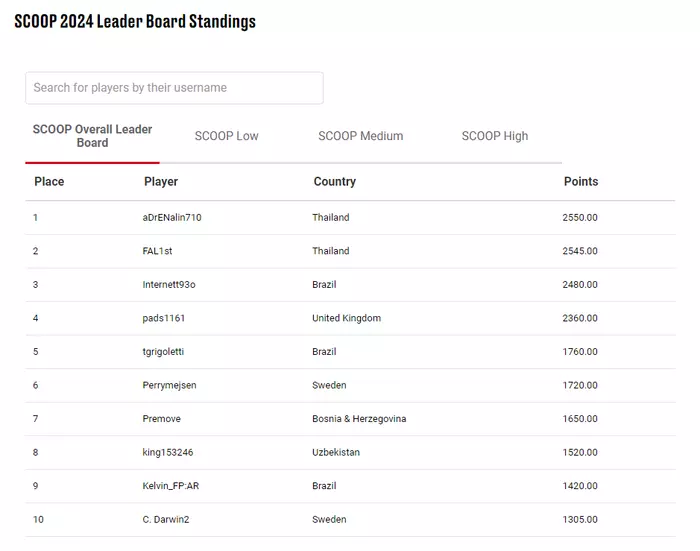The height and width of the screenshot is (551, 700).
Task: Click the Perrymejsen player name
Action: point(169,385)
